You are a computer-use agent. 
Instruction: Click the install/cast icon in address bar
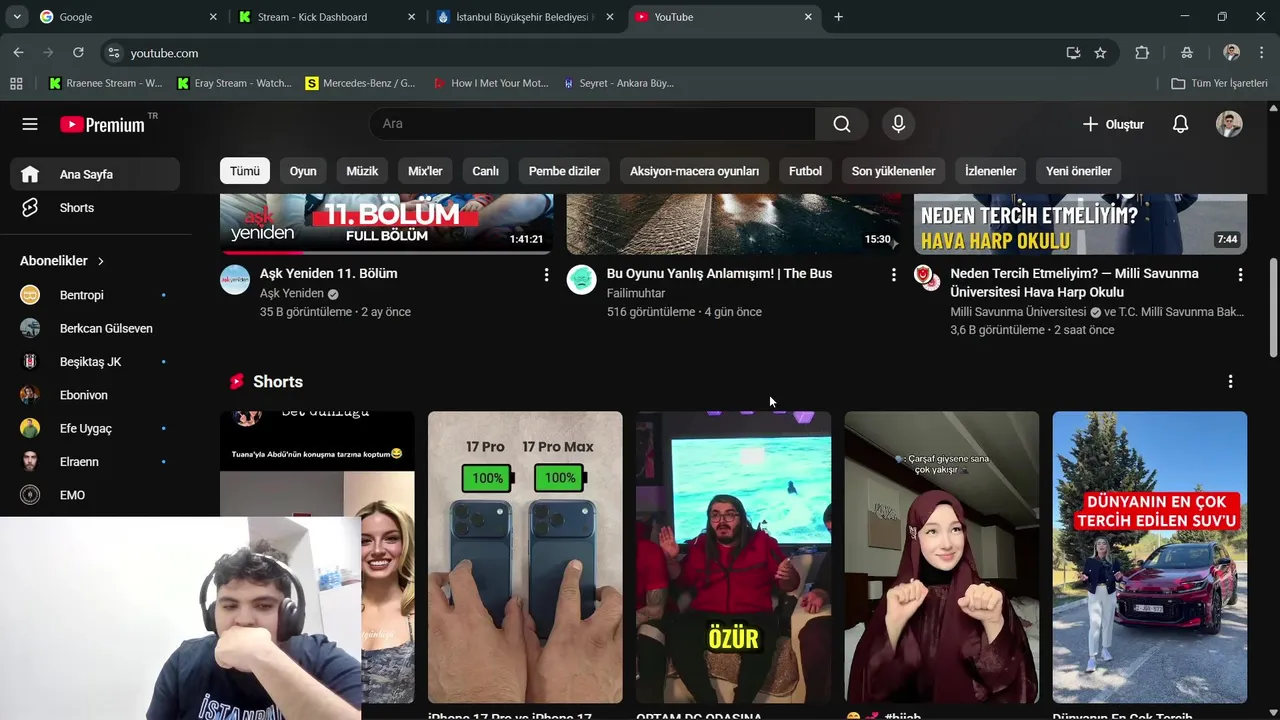[x=1073, y=53]
